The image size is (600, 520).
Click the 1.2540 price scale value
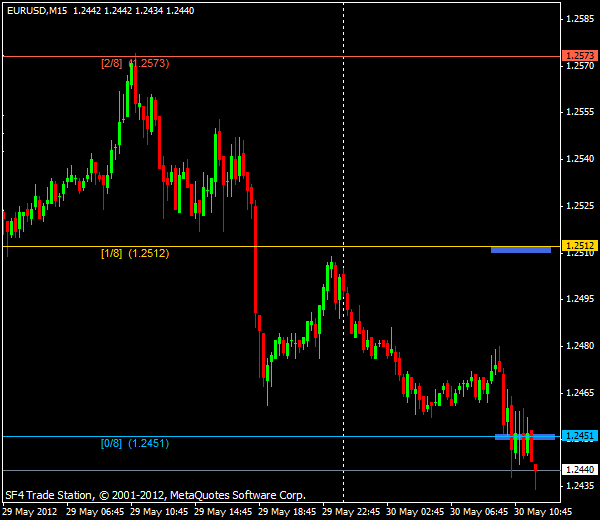580,159
